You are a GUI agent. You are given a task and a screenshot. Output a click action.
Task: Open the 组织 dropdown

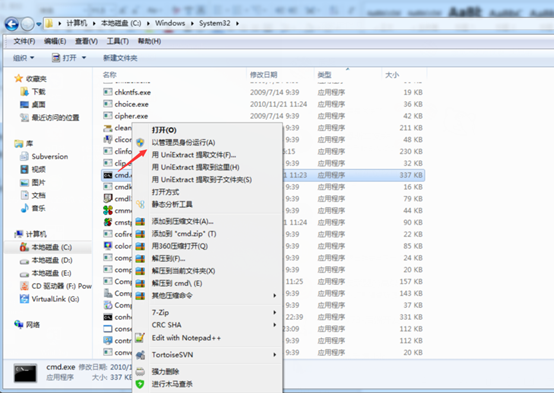click(x=24, y=58)
